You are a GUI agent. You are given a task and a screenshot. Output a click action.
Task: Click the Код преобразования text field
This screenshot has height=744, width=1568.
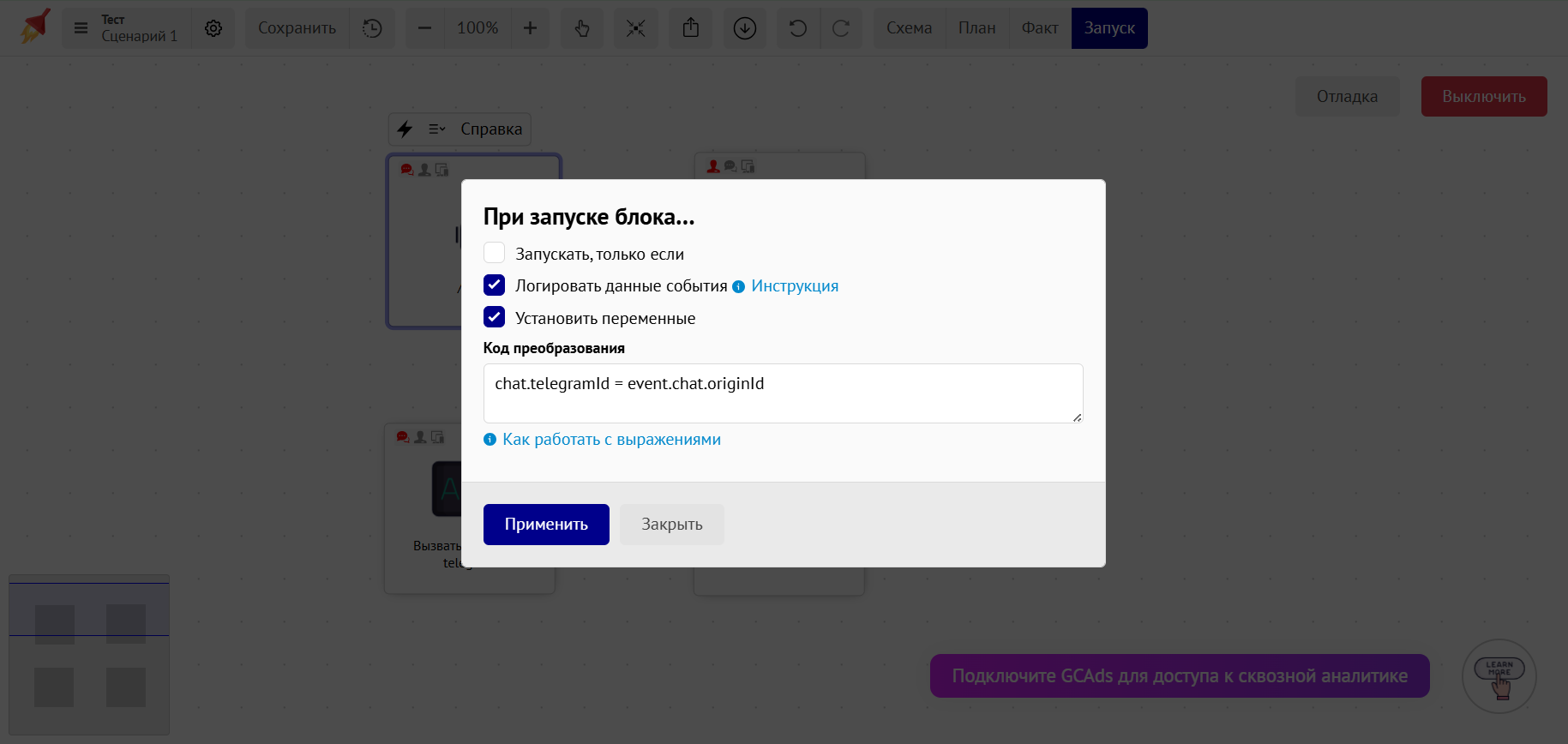coord(783,393)
